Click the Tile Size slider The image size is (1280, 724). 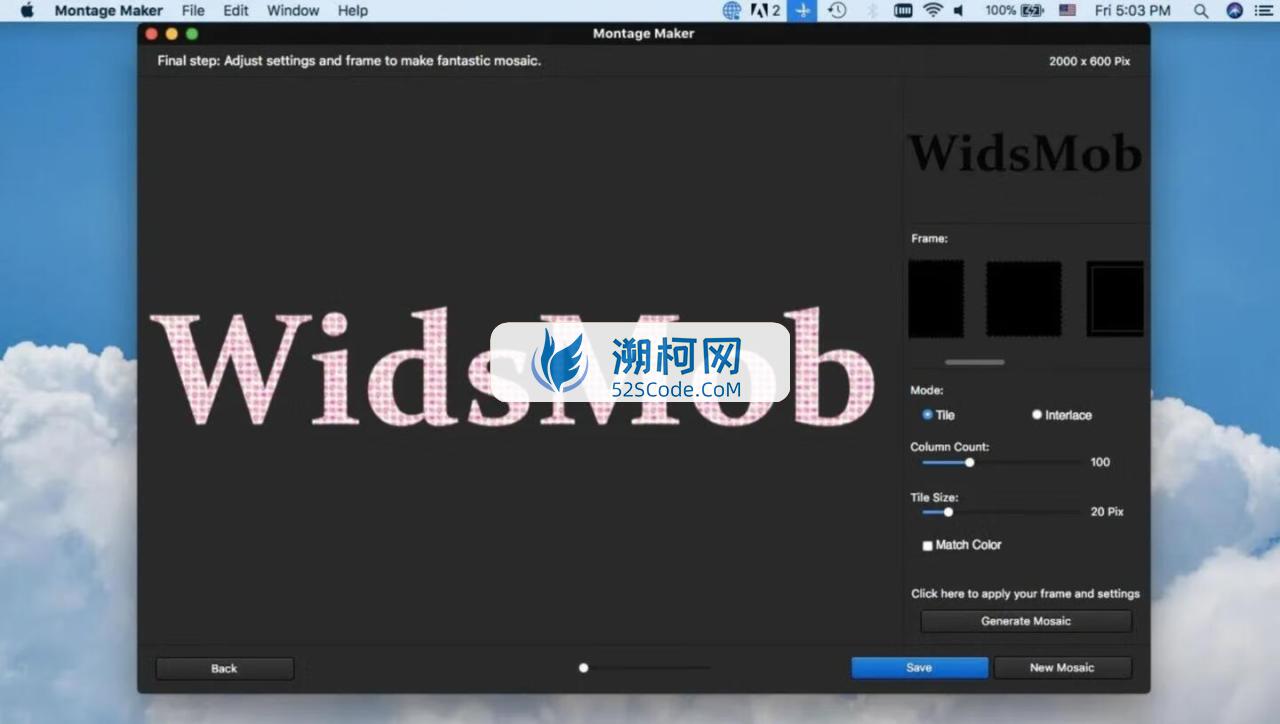[x=1000, y=512]
